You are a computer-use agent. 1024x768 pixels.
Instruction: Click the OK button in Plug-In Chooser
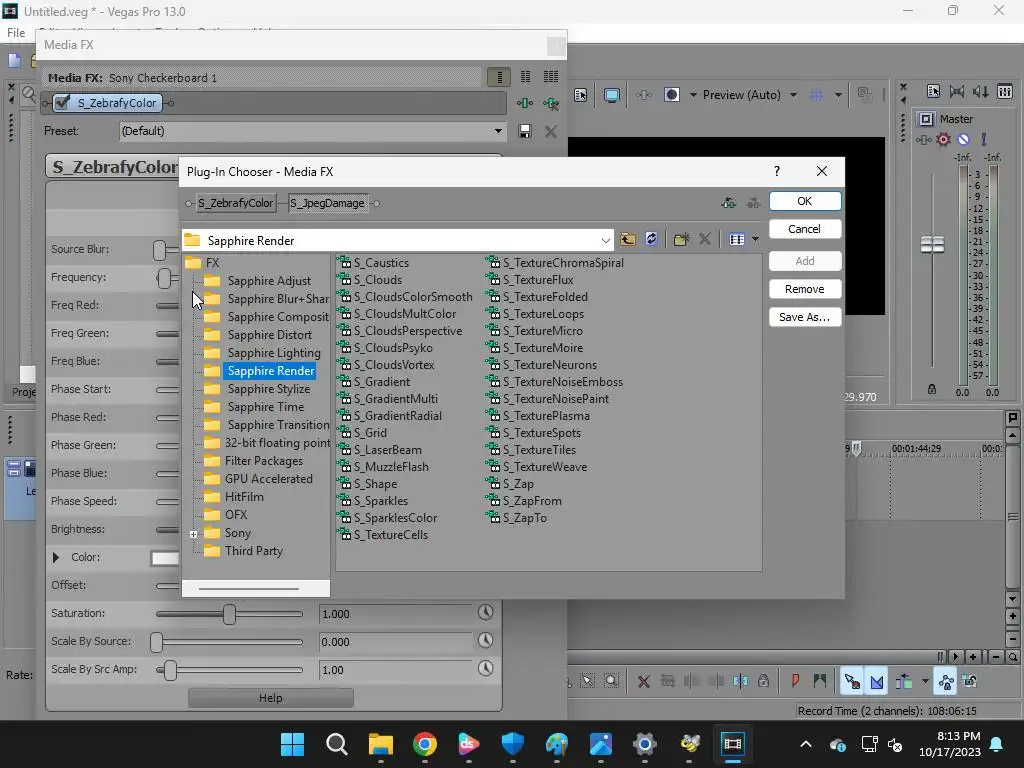[x=805, y=201]
